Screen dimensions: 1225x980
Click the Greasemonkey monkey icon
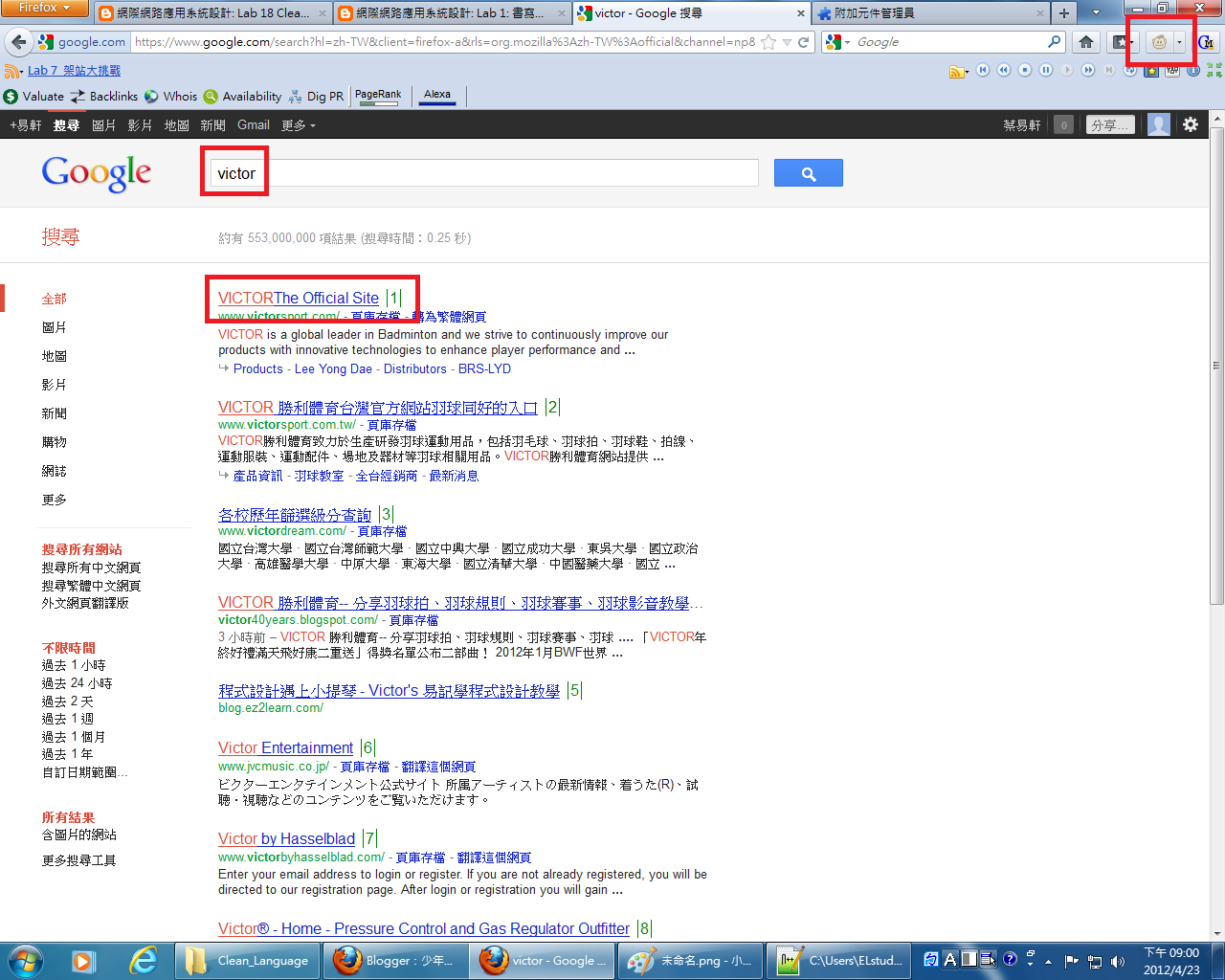(x=1159, y=42)
